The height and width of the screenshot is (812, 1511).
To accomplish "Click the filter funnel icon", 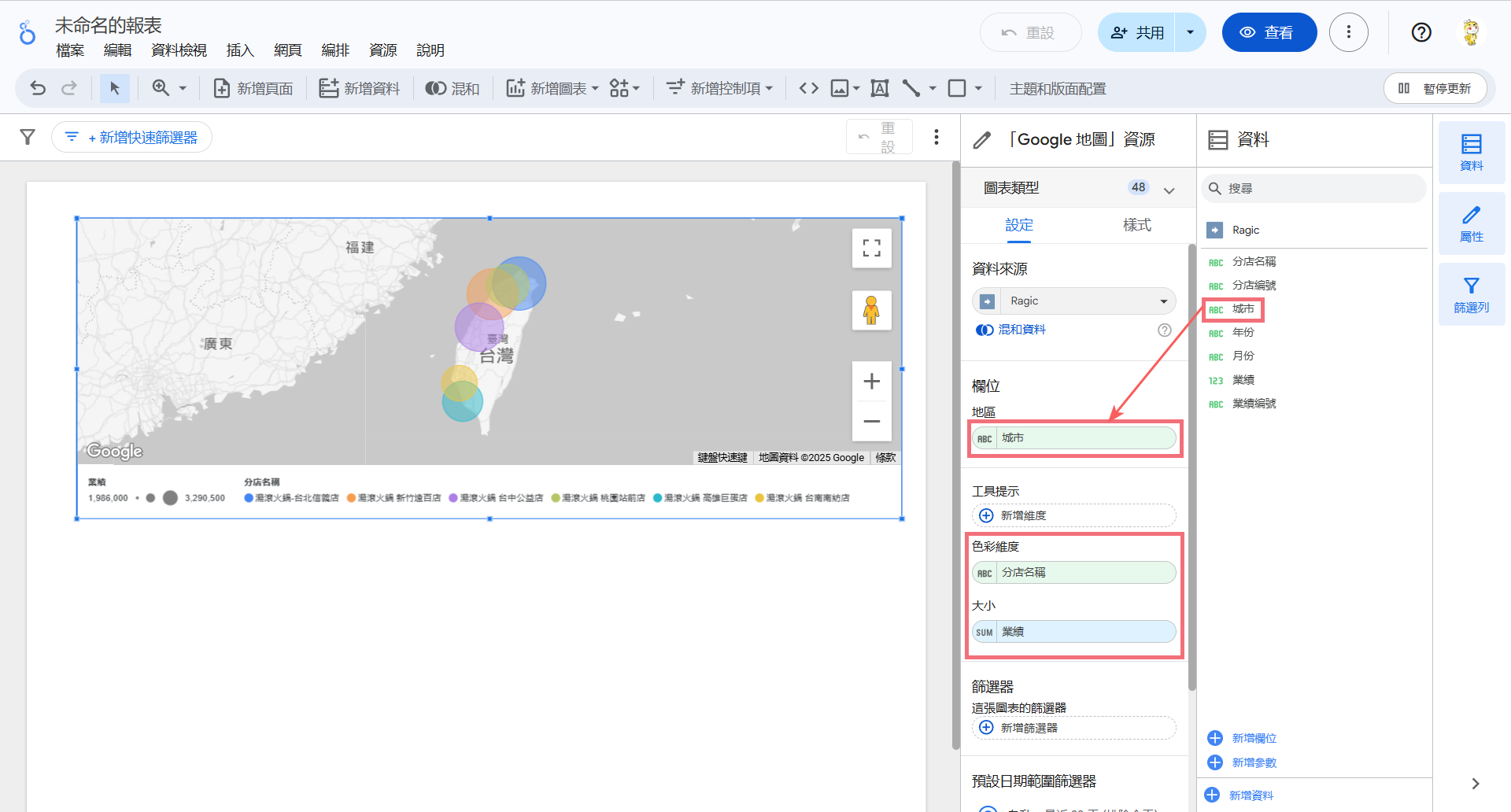I will click(28, 137).
